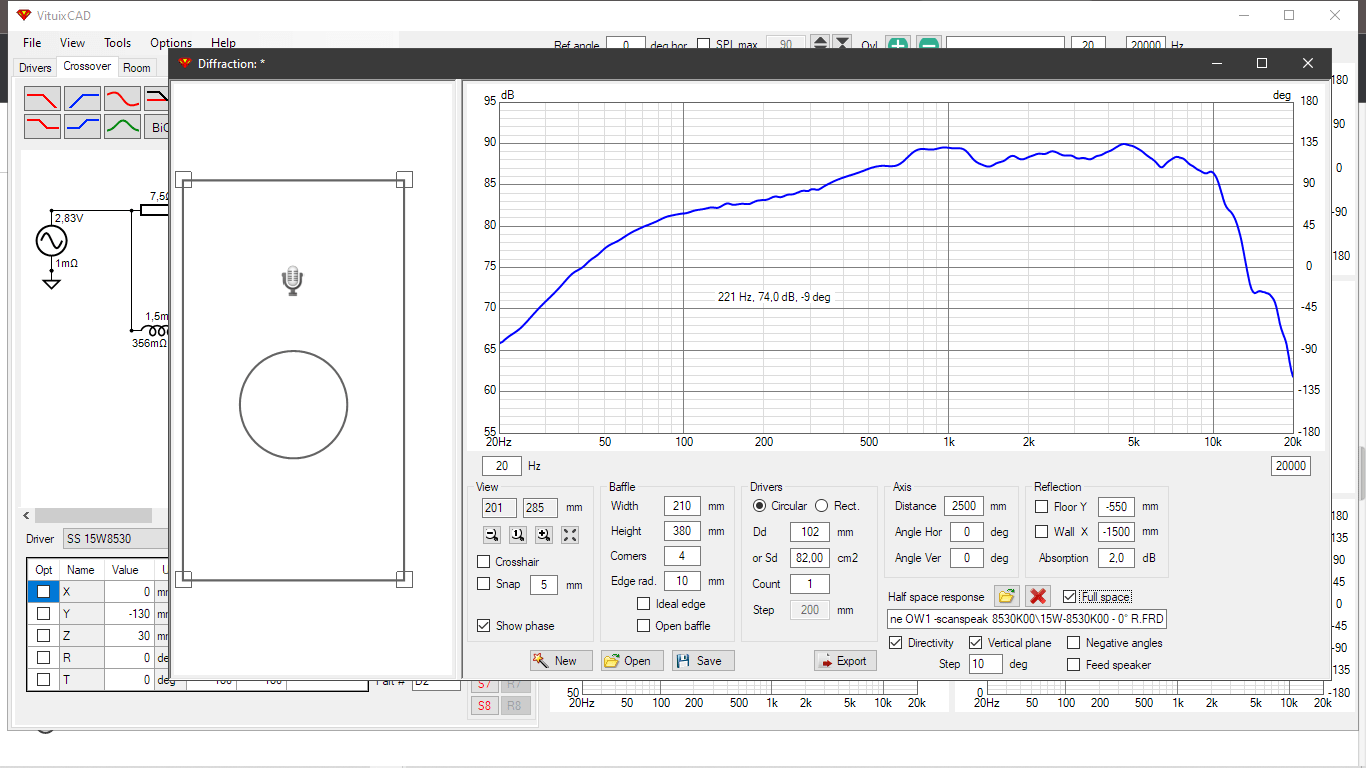The image size is (1366, 768).
Task: Select the Rect. driver radio button
Action: point(822,506)
